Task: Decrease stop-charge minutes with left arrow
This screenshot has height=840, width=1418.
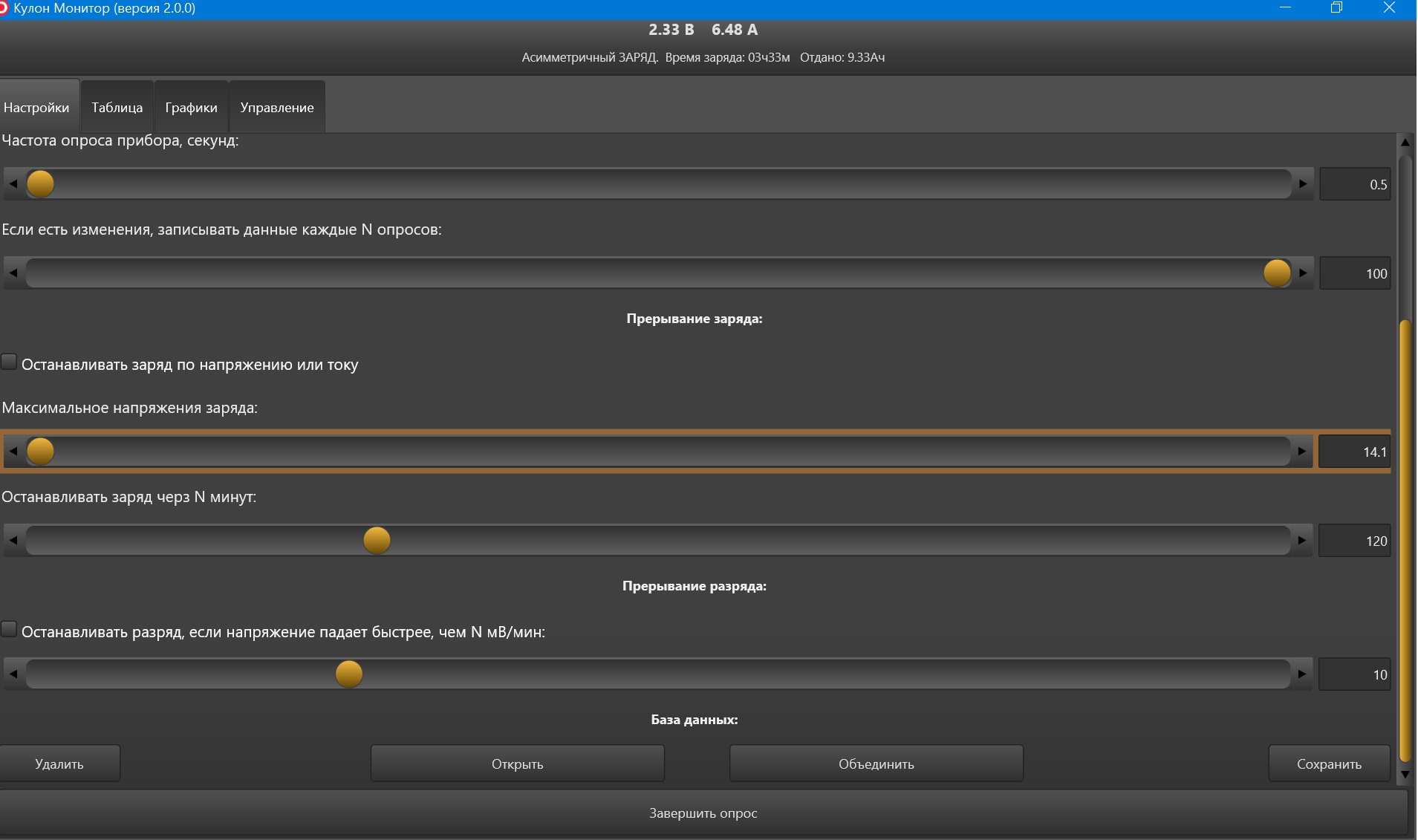Action: coord(13,541)
